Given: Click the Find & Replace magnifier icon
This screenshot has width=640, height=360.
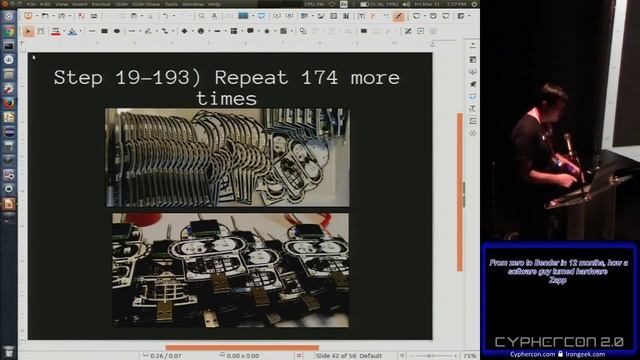Looking at the screenshot, I should (x=202, y=16).
